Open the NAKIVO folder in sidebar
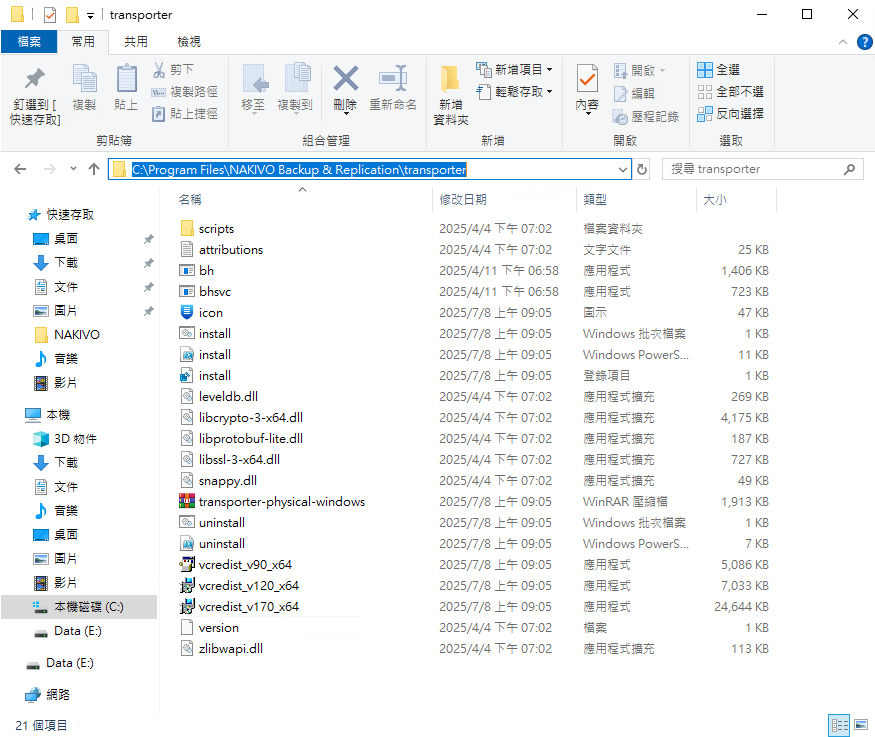 76,335
